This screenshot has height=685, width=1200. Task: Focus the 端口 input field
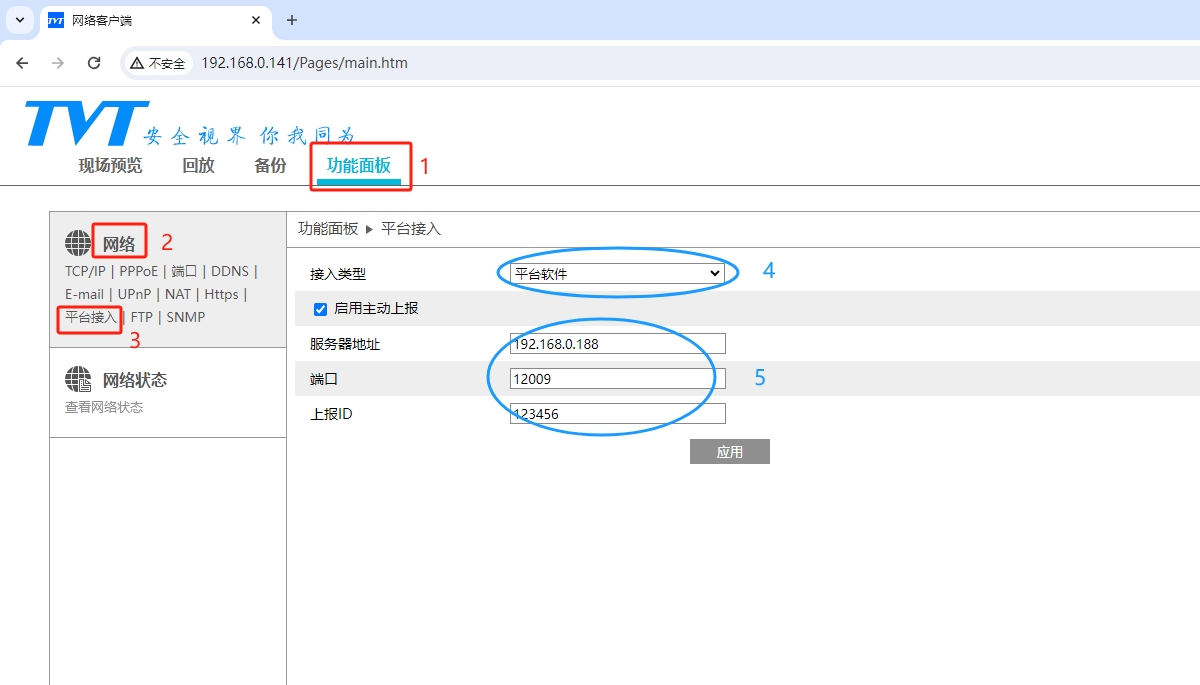click(617, 379)
